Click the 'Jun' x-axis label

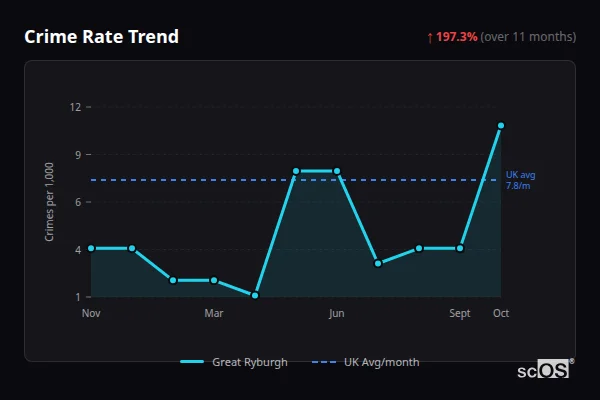337,313
